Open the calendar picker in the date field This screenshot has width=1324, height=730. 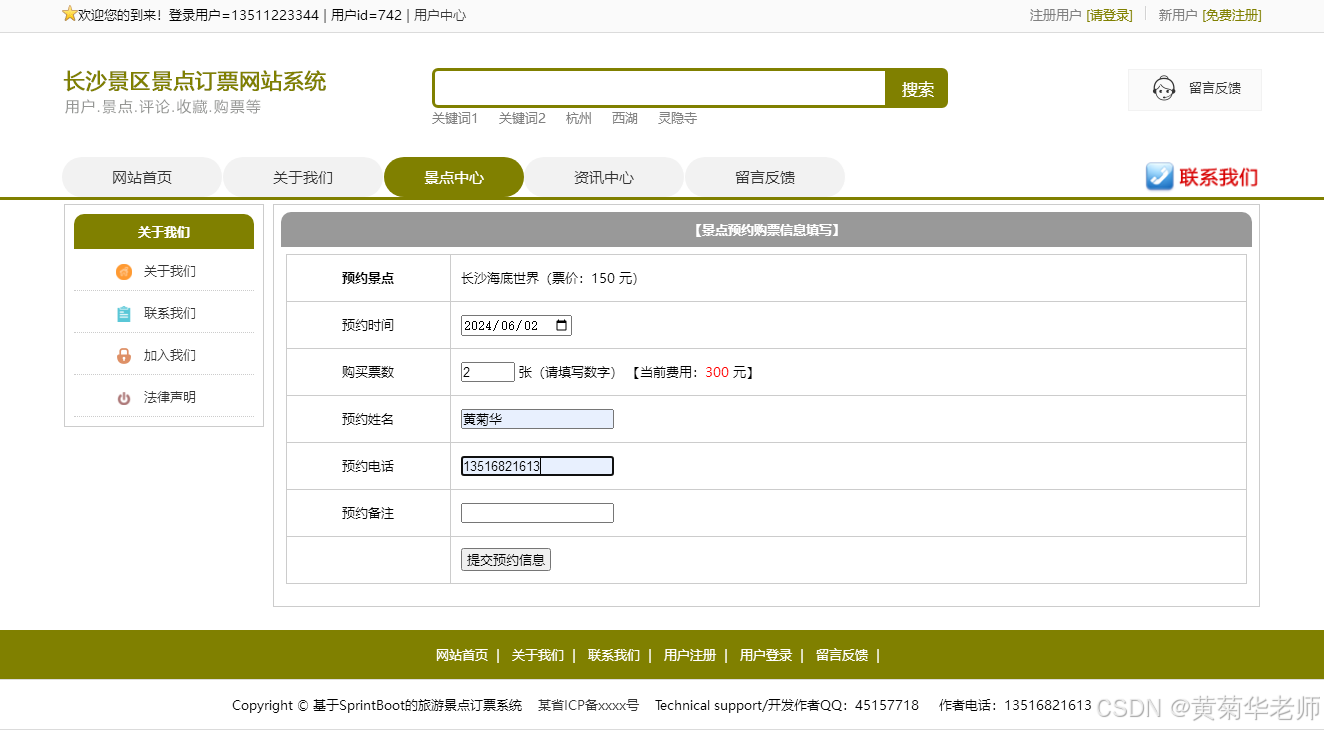click(x=561, y=325)
